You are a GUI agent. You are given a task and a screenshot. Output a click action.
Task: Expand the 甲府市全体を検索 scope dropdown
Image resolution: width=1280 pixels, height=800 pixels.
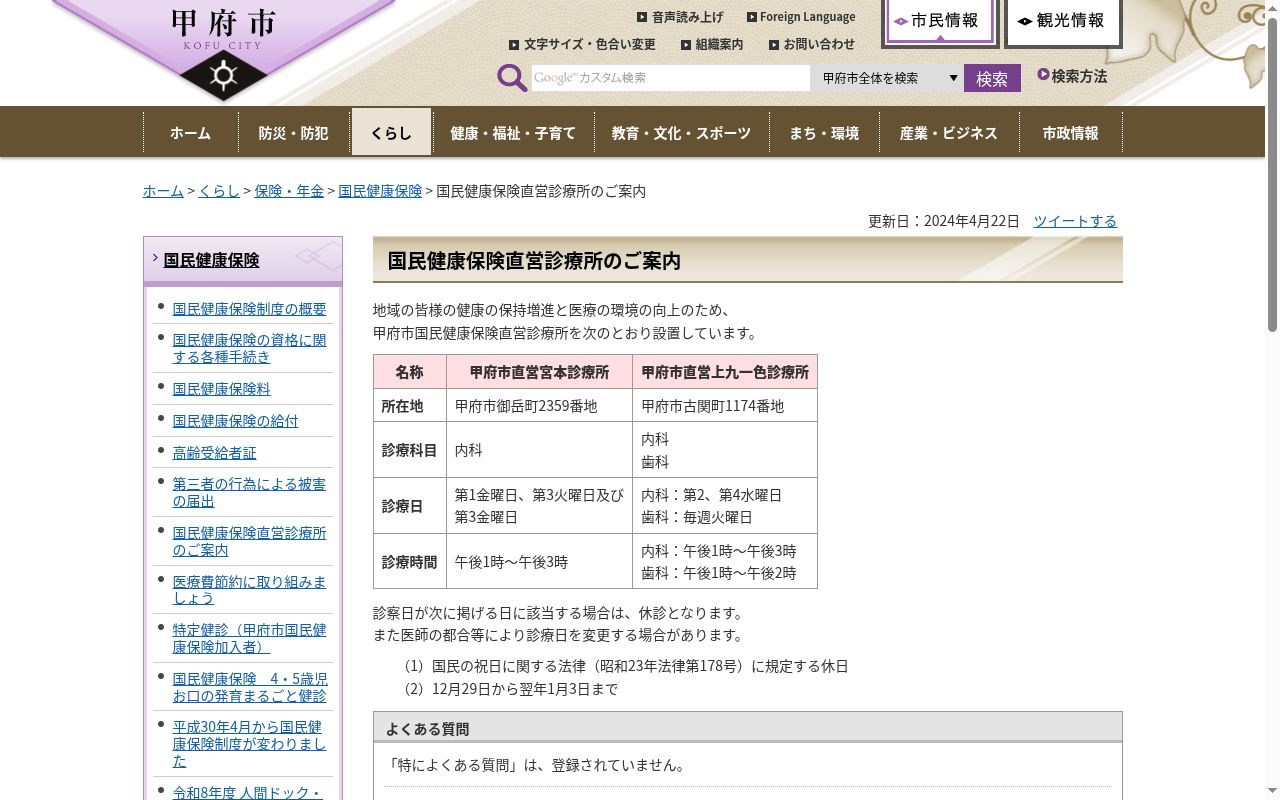click(x=888, y=78)
